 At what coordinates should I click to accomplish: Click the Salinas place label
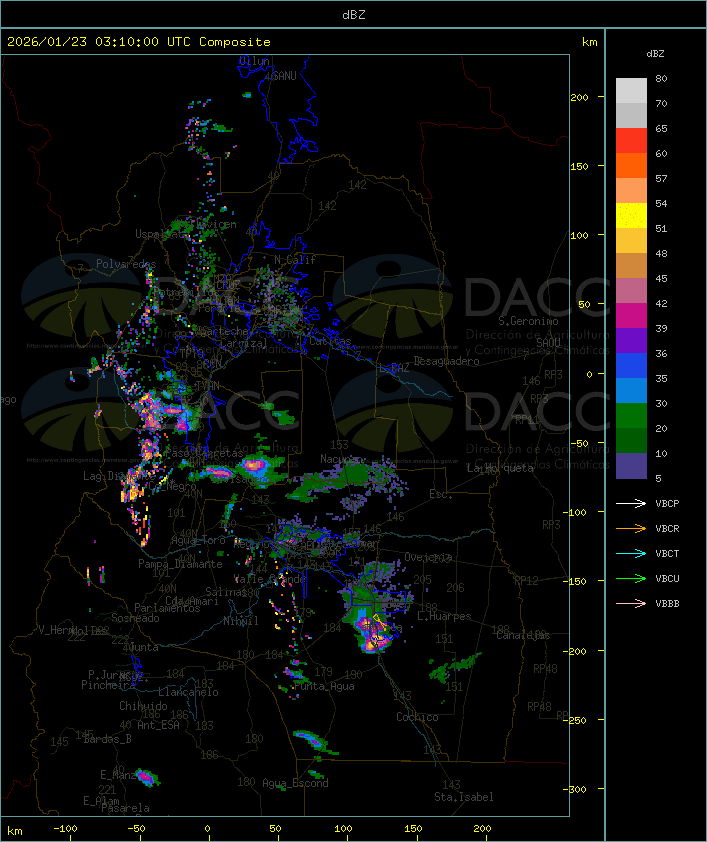pyautogui.click(x=225, y=592)
